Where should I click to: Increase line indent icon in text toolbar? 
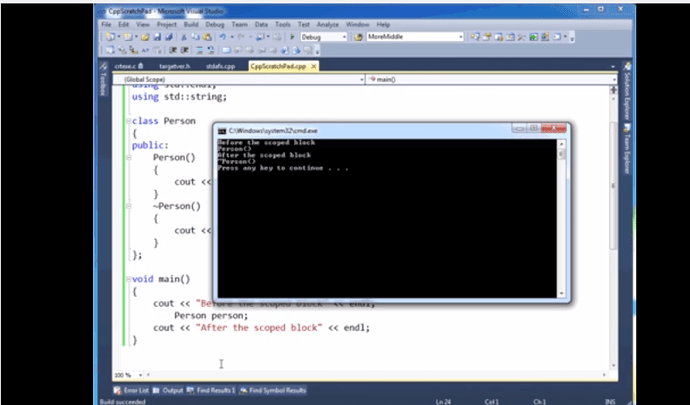pyautogui.click(x=184, y=50)
